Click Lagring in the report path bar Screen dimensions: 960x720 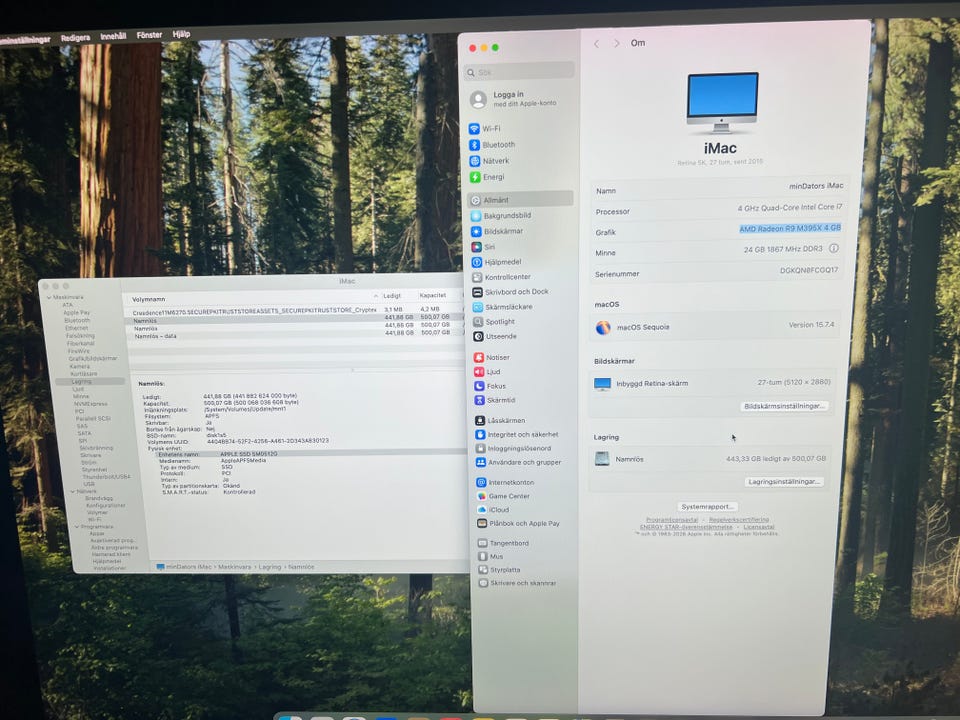point(269,568)
